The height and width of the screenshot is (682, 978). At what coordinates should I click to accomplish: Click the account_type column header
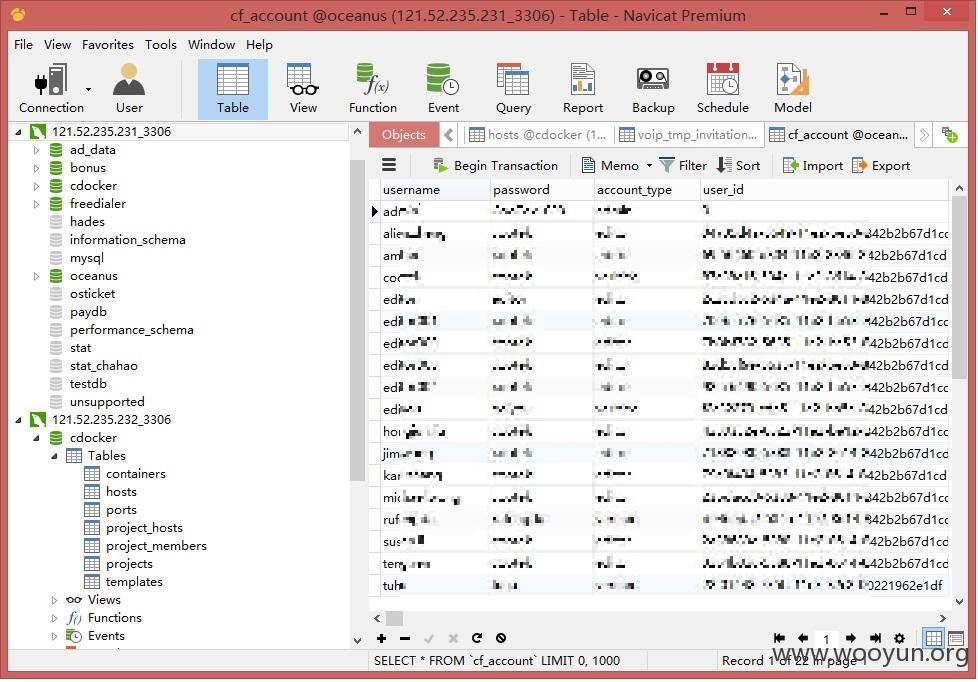(647, 189)
